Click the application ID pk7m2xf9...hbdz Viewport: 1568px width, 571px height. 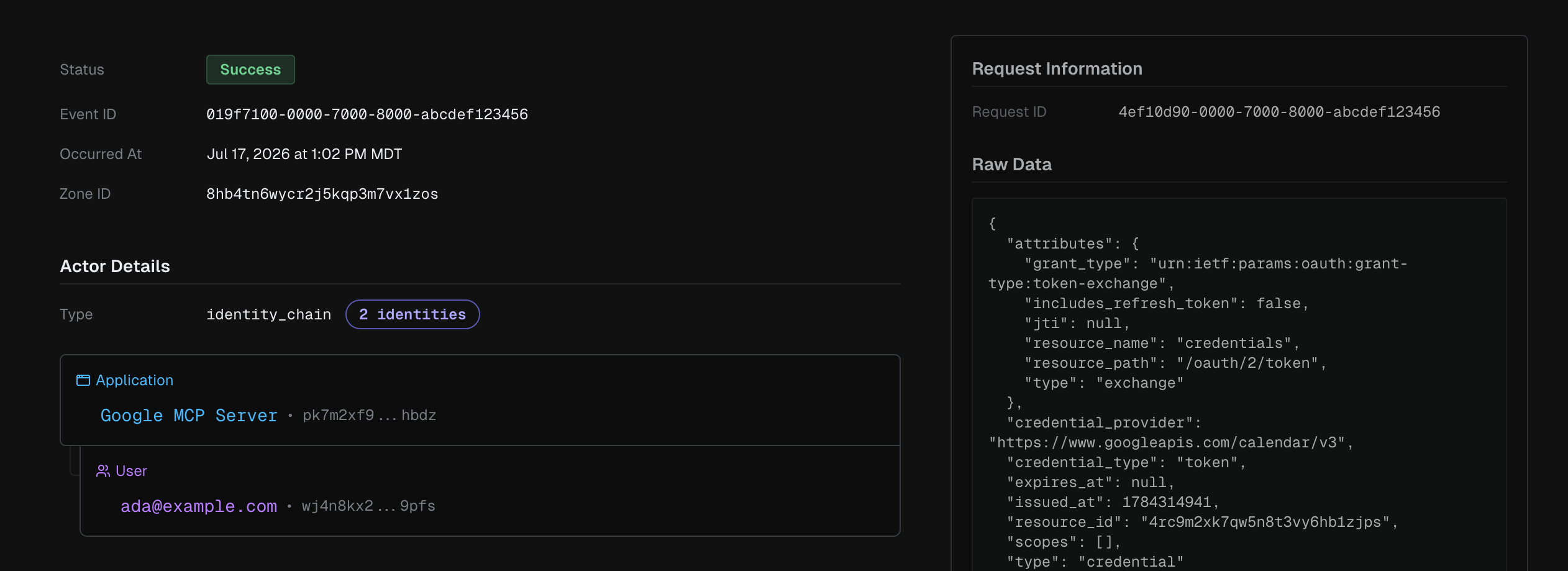[x=369, y=416]
